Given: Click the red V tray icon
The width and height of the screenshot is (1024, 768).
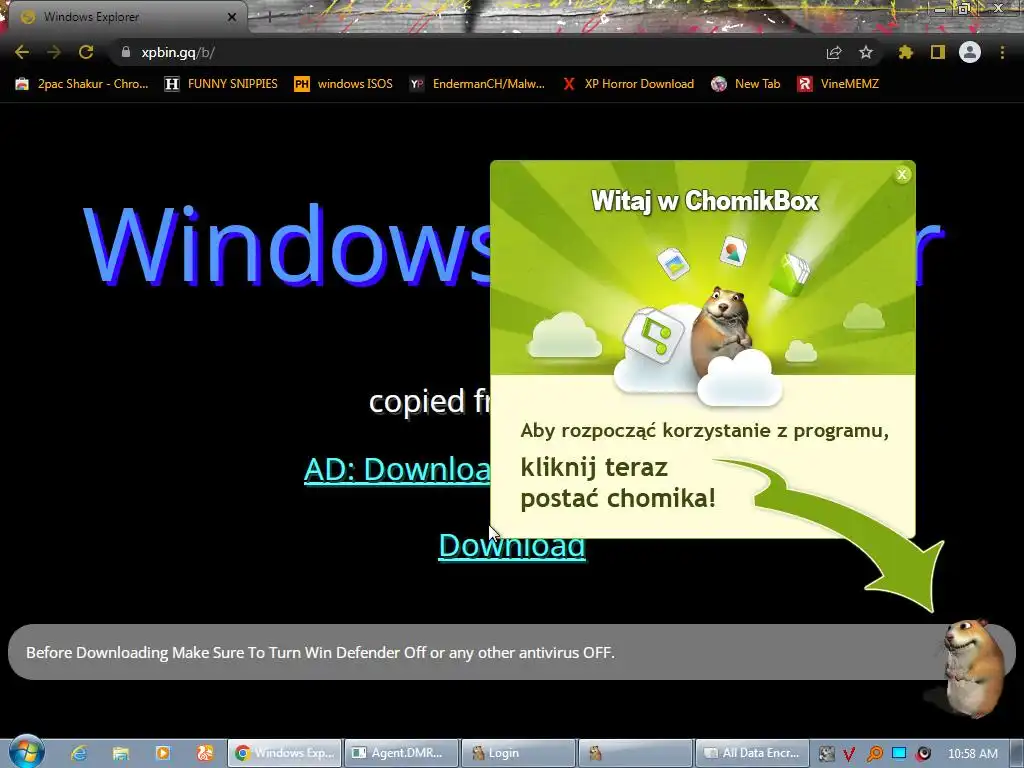Looking at the screenshot, I should 849,754.
